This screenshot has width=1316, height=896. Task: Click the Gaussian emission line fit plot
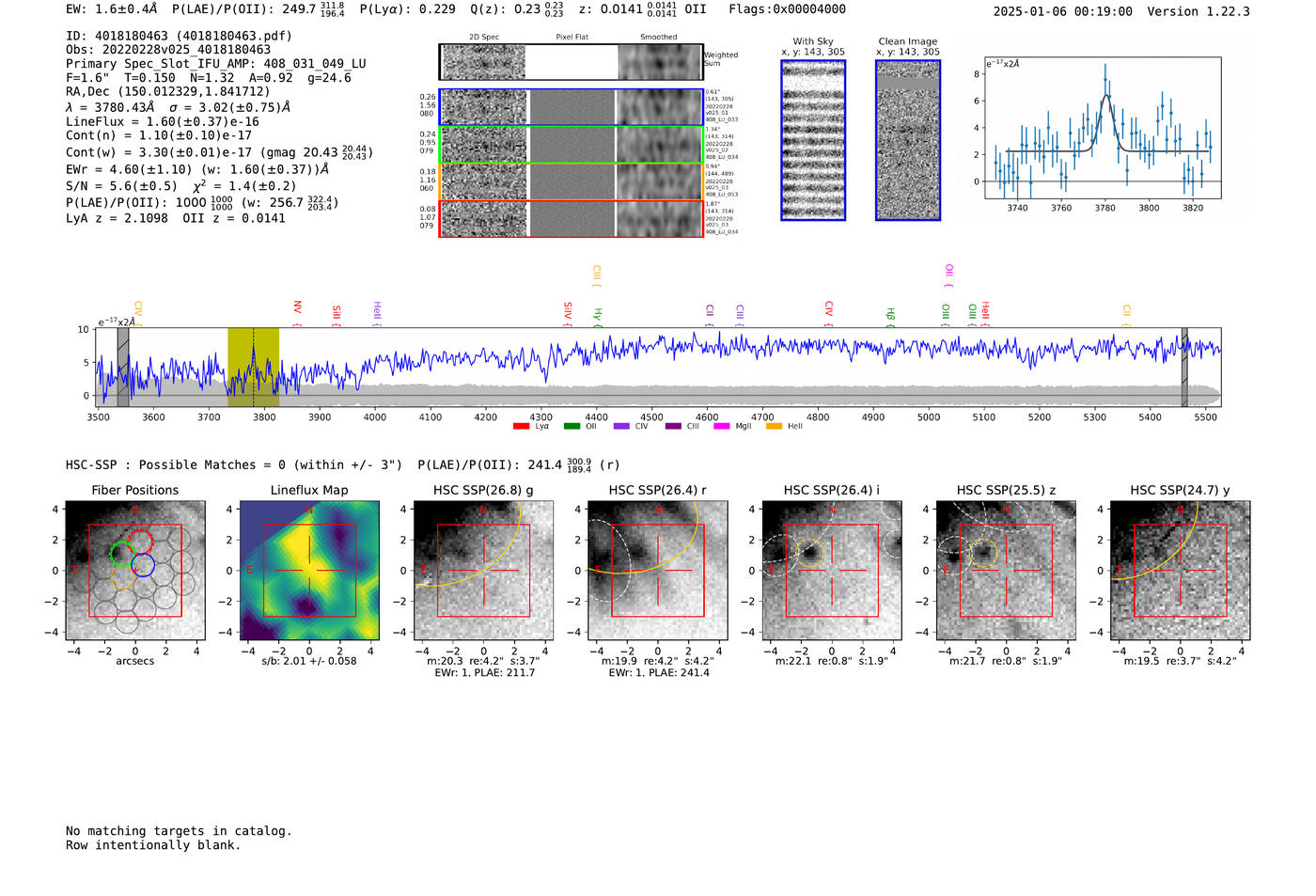tap(1103, 128)
